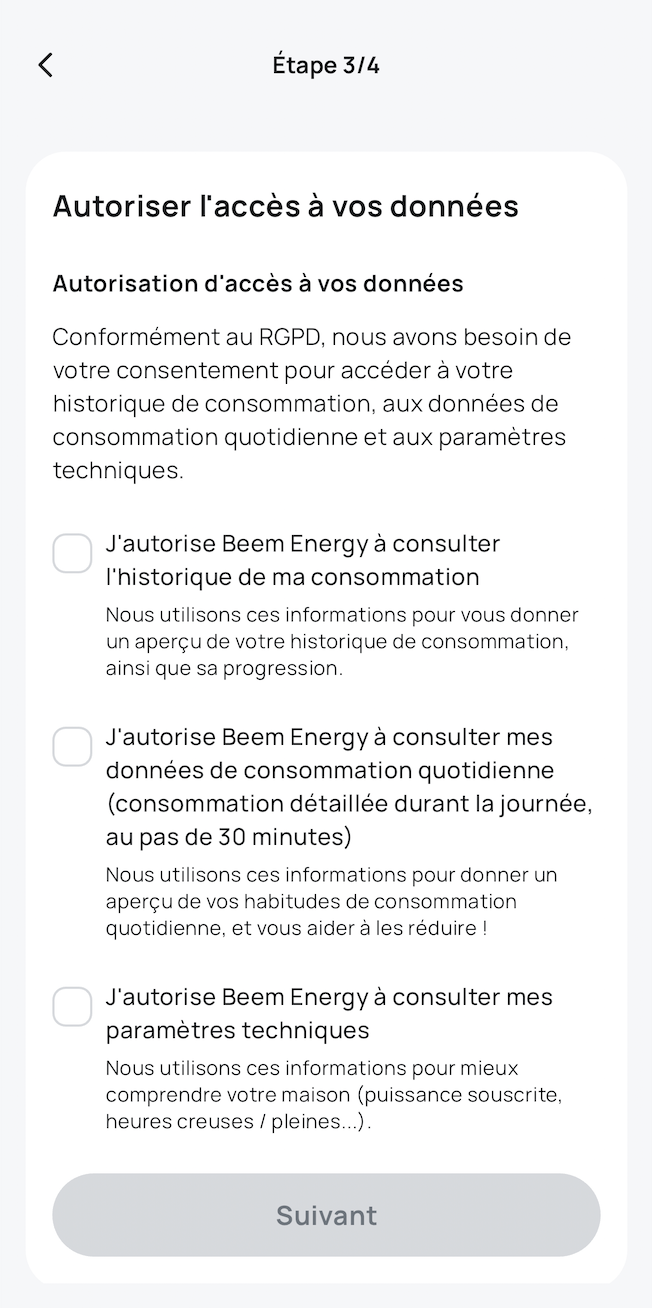
Task: Click the word "RGPD" in the paragraph
Action: 285,337
